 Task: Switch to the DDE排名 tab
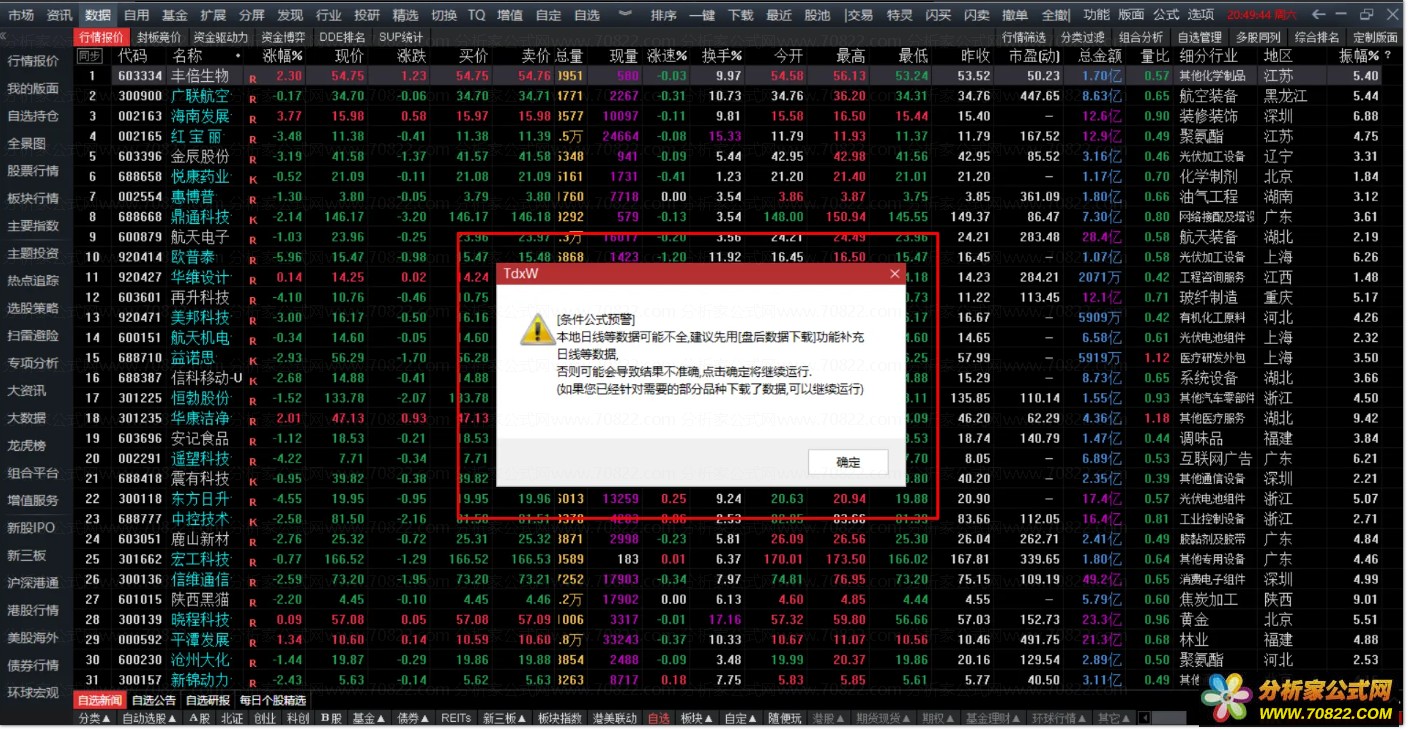point(343,37)
